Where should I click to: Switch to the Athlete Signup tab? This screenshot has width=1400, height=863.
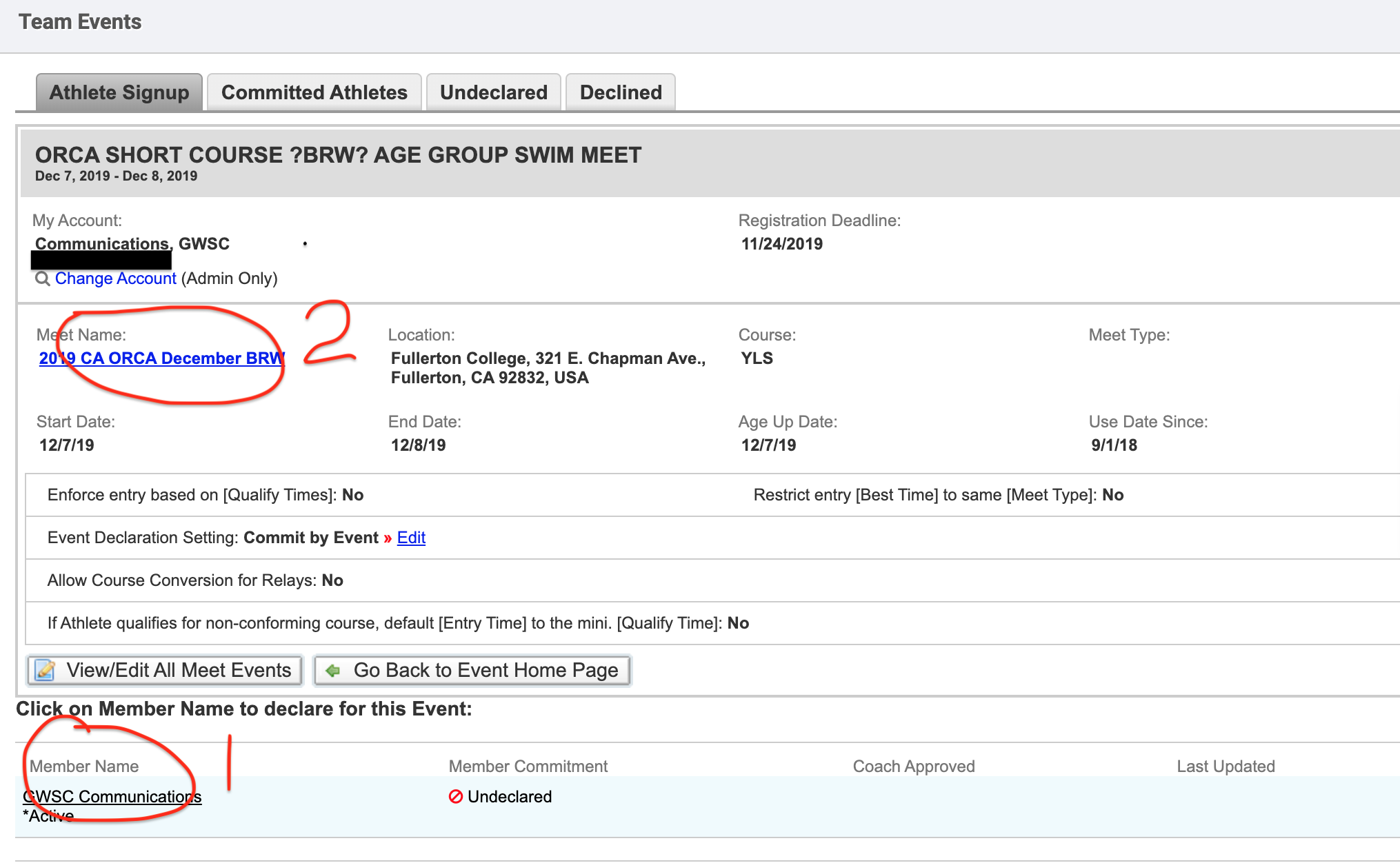tap(119, 92)
